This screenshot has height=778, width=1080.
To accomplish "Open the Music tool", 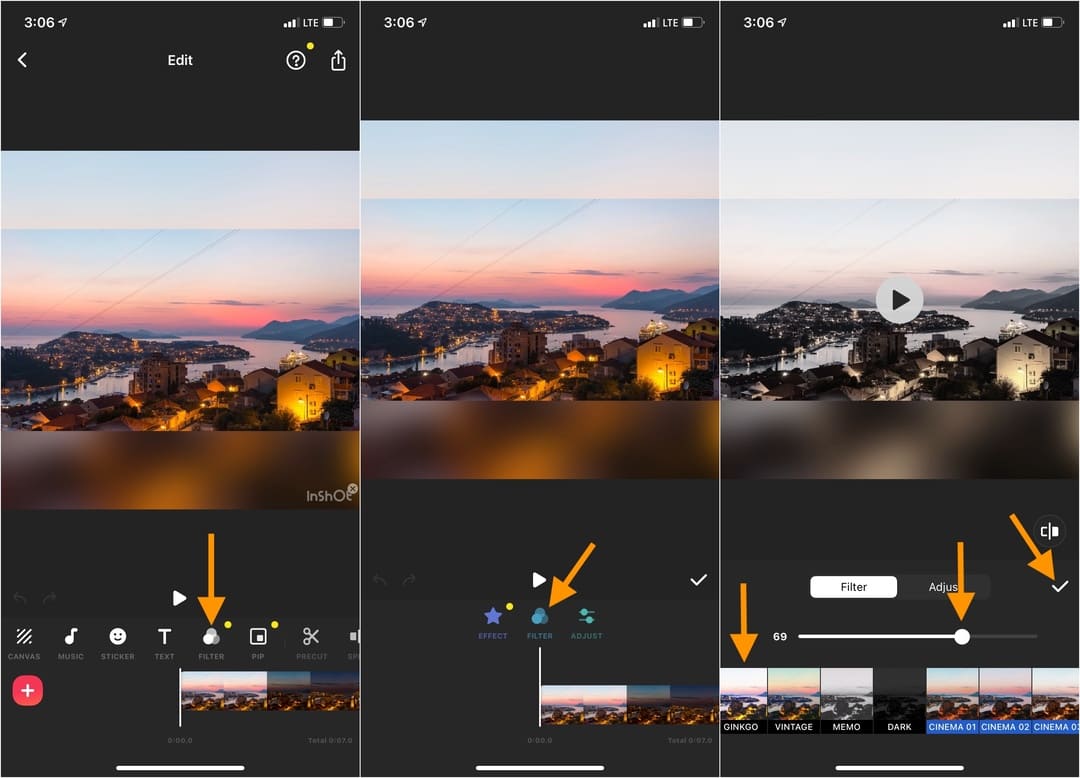I will pyautogui.click(x=71, y=642).
